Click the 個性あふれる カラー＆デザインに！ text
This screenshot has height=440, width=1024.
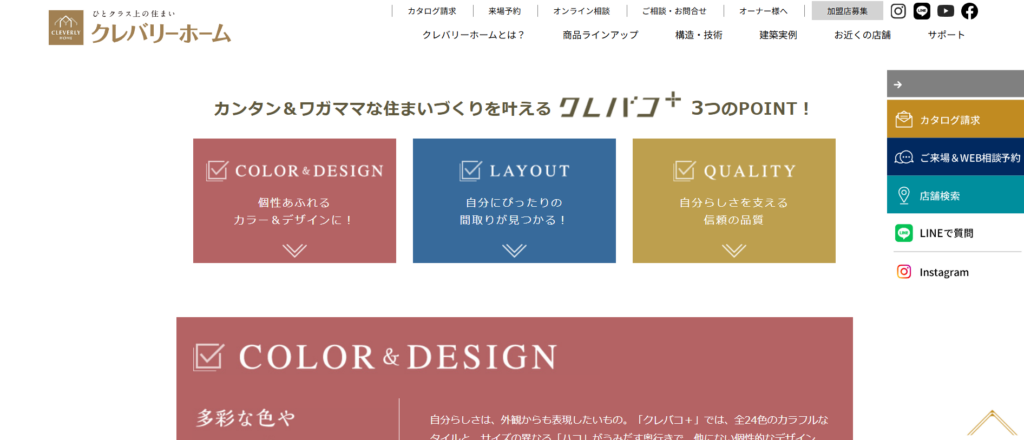tap(295, 211)
